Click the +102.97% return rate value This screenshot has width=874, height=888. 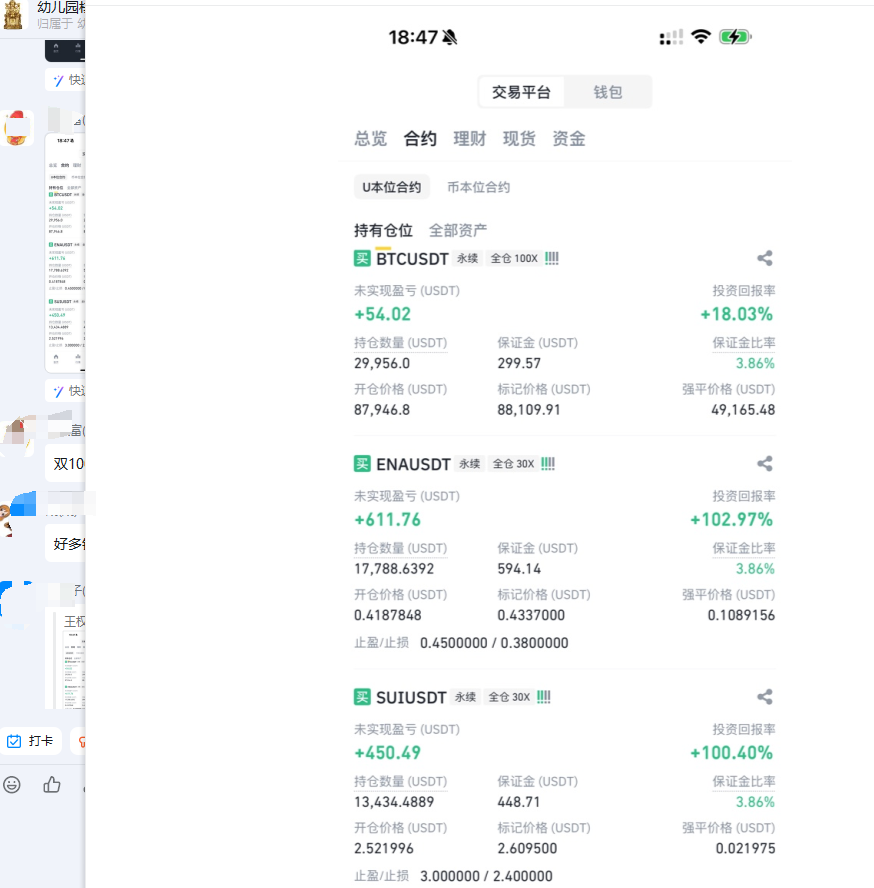[x=731, y=520]
